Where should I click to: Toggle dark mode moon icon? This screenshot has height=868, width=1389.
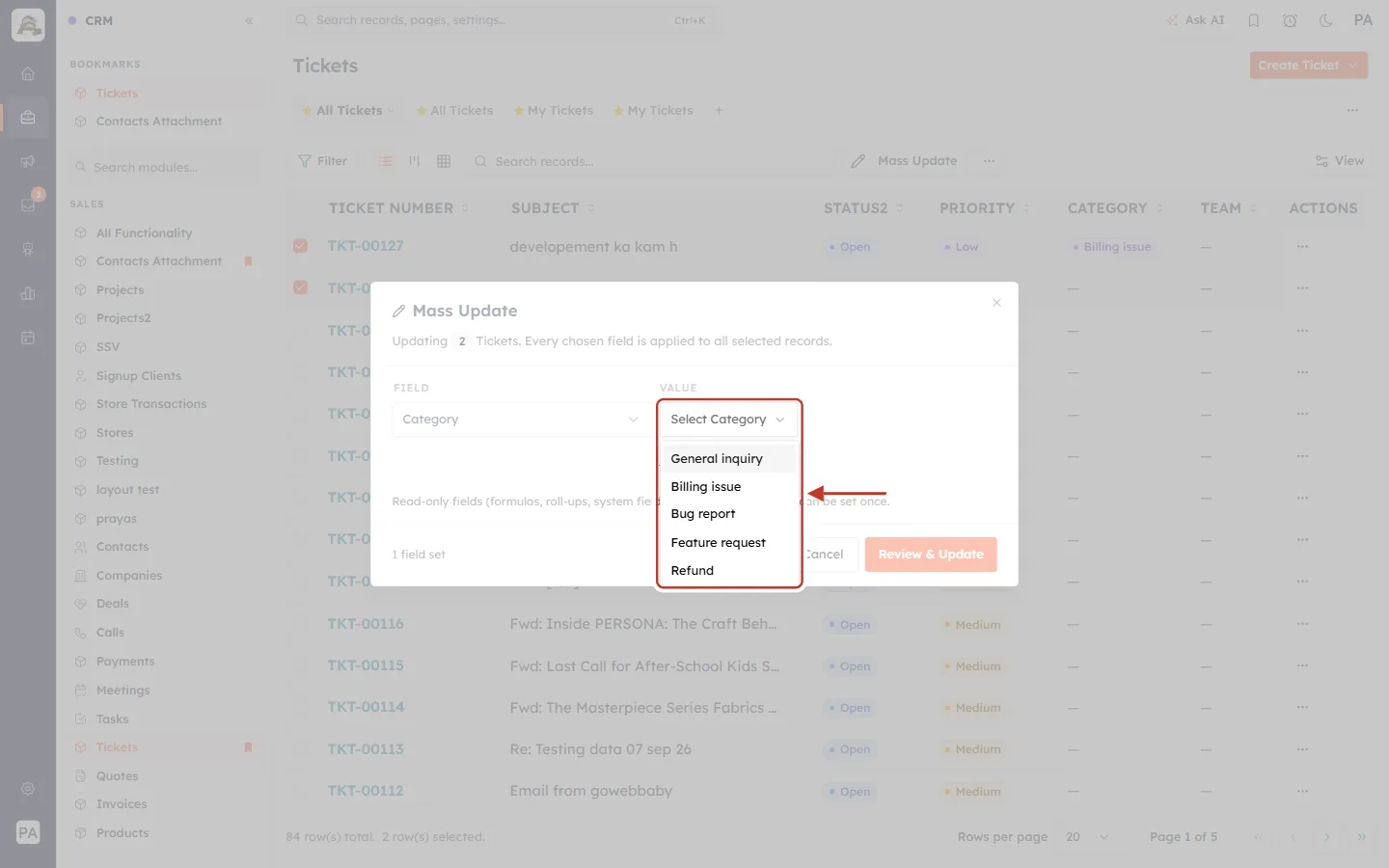click(1325, 20)
